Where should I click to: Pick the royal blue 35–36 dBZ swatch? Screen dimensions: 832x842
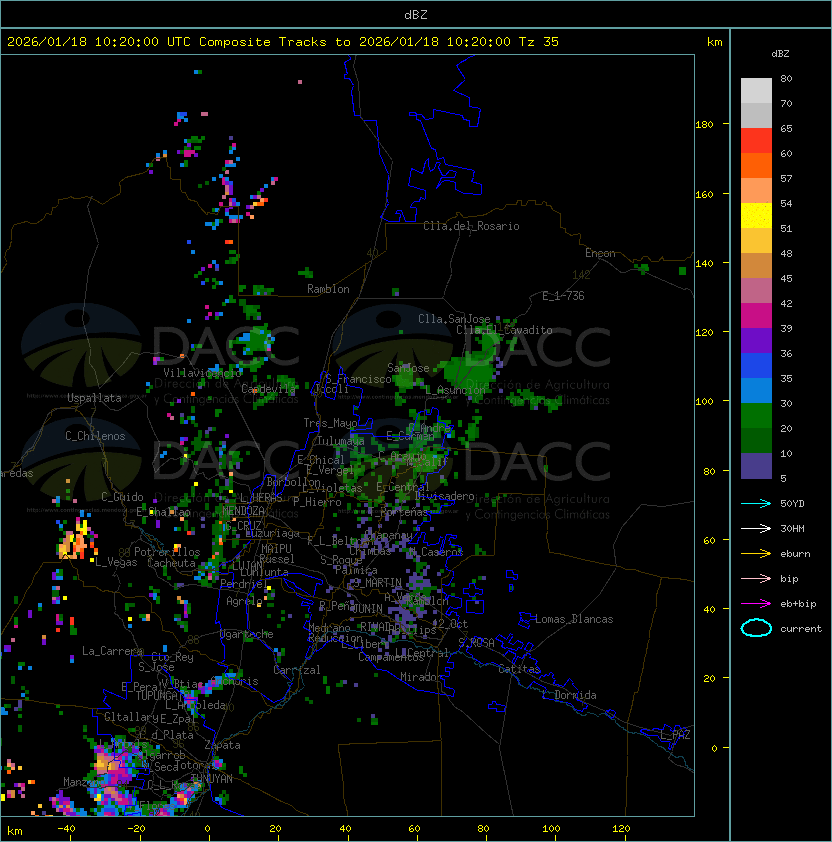756,365
